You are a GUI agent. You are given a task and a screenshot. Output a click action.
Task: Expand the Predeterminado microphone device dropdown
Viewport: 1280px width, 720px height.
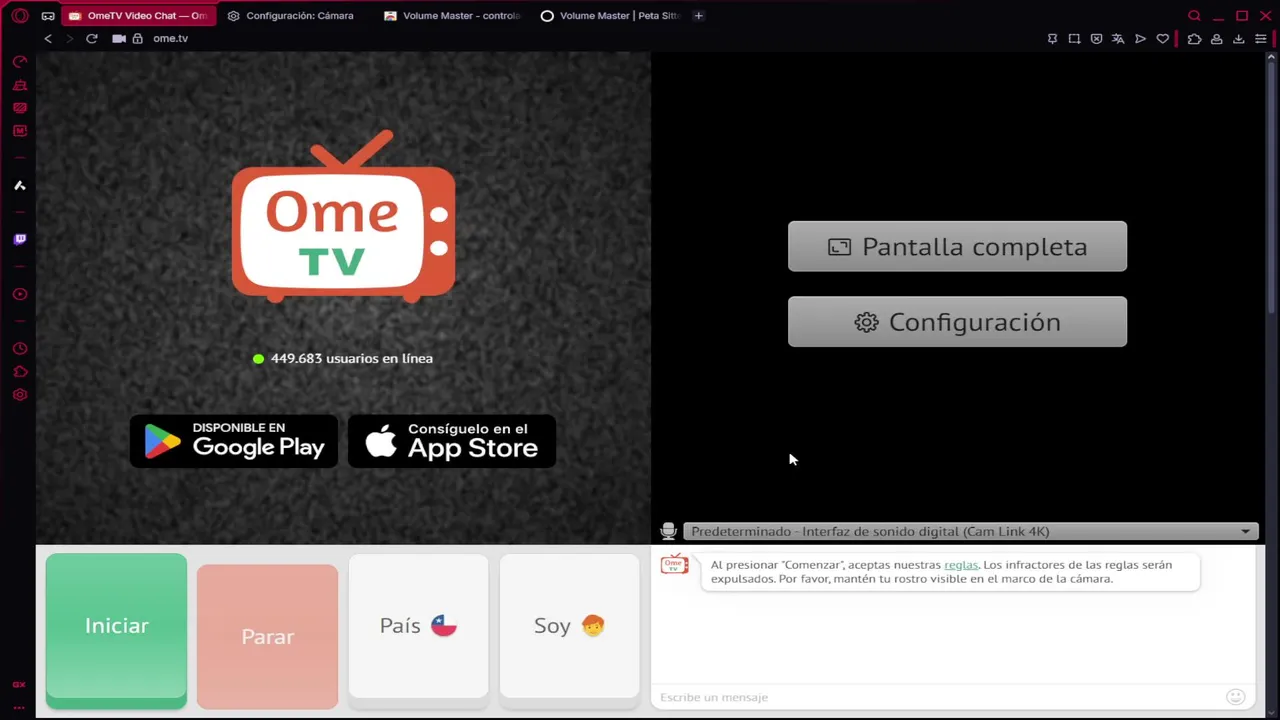point(970,532)
